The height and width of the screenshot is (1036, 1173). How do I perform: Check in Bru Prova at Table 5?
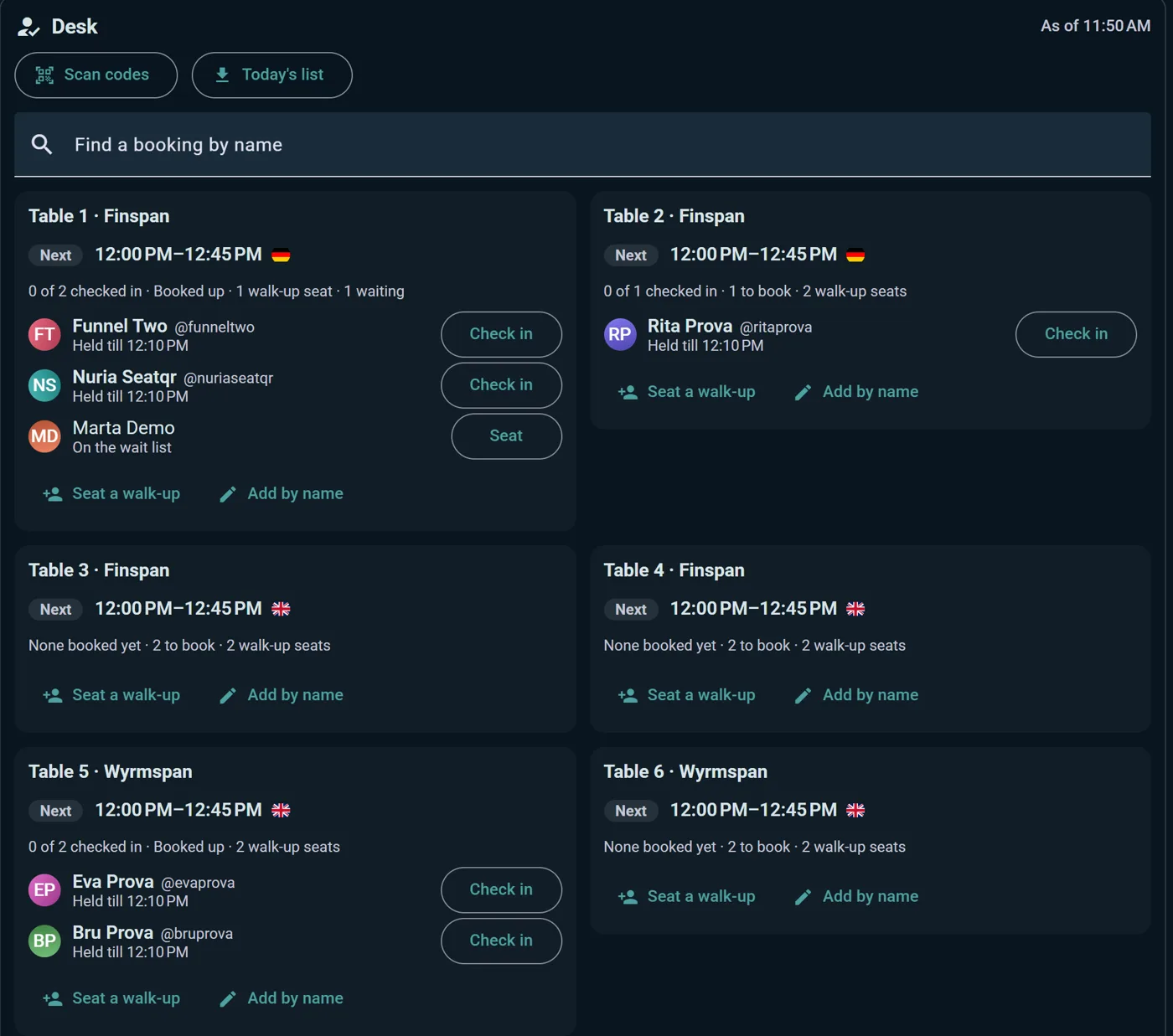(501, 941)
